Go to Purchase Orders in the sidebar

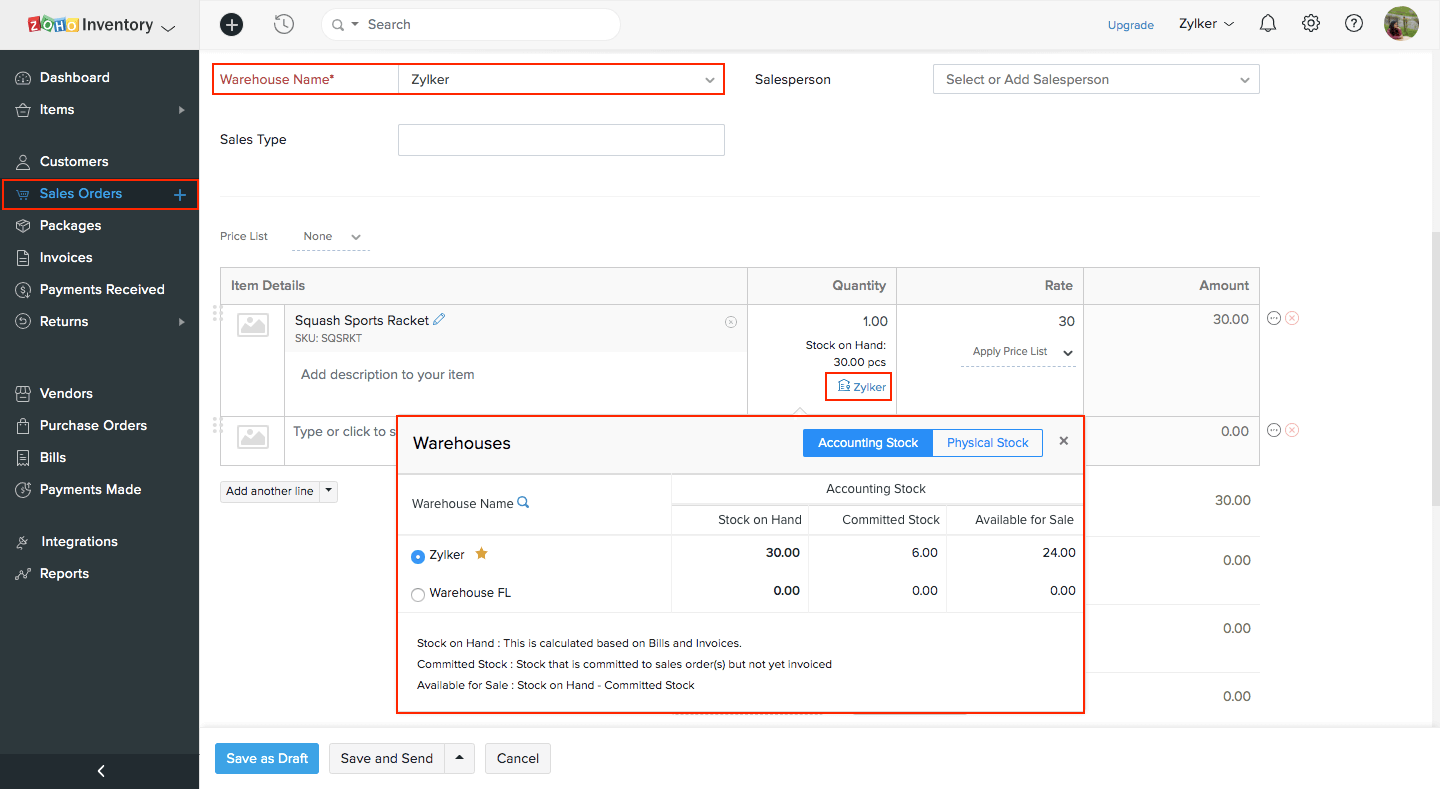click(93, 426)
